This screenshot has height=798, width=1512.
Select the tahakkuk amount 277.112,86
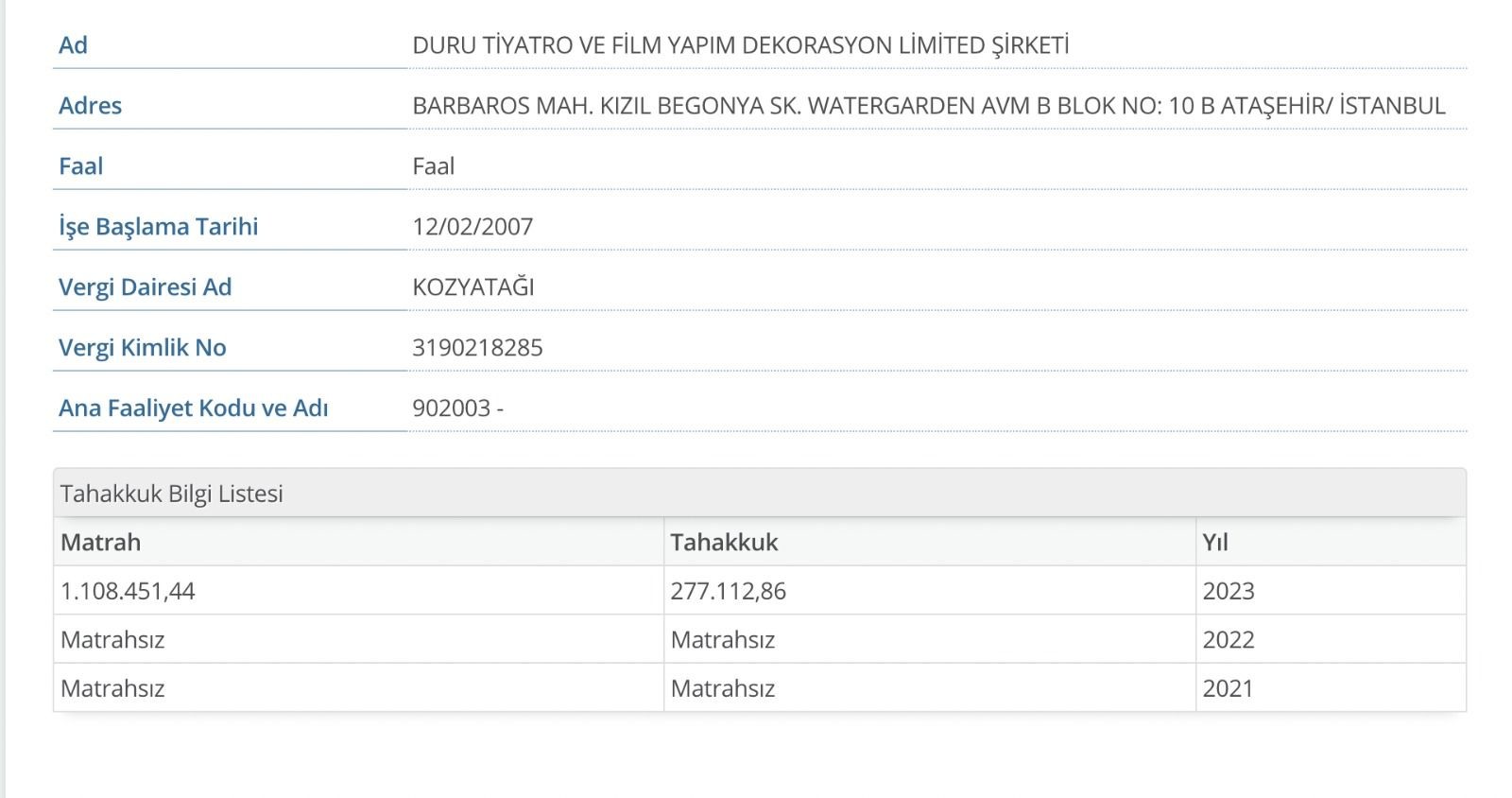[728, 592]
